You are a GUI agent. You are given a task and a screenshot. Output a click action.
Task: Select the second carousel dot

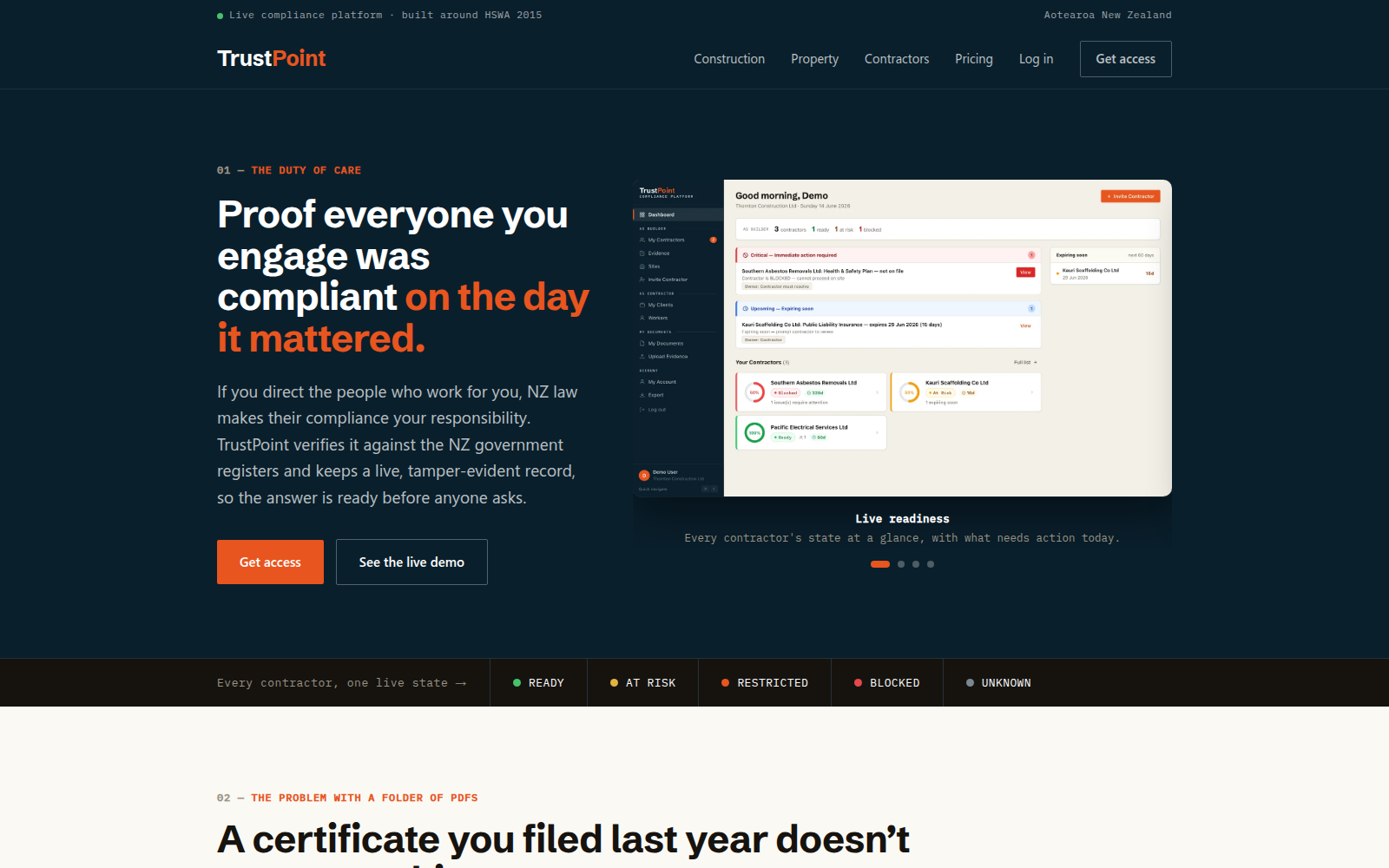pos(901,564)
